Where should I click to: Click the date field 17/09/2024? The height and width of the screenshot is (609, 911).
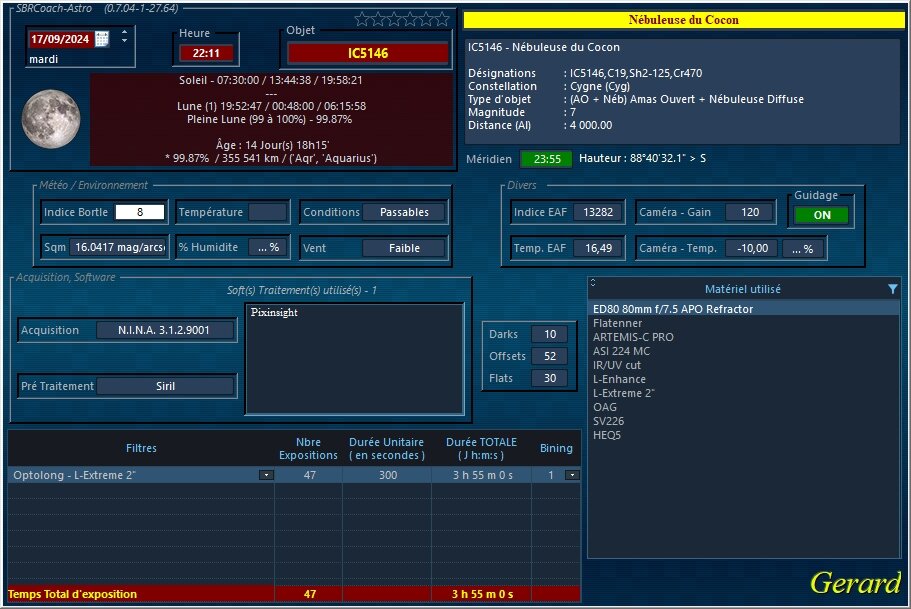click(x=60, y=39)
